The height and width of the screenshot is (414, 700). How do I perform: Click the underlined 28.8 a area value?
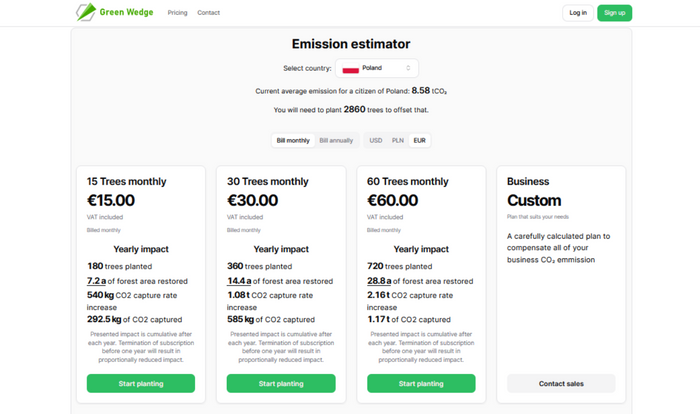point(379,281)
